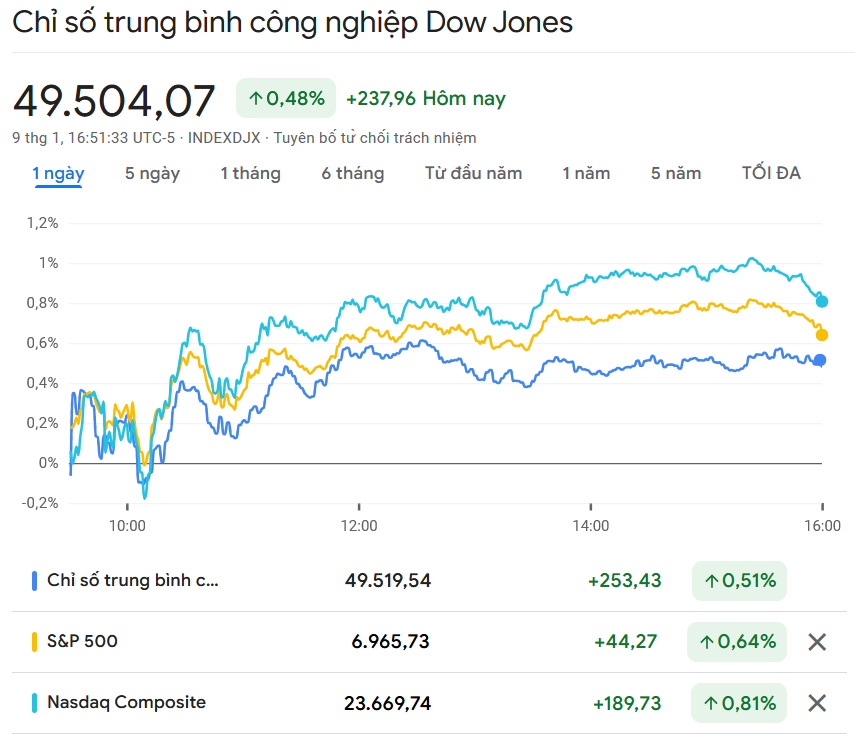This screenshot has width=855, height=735.
Task: Open the Nasdaq Composite row
Action: [126, 703]
